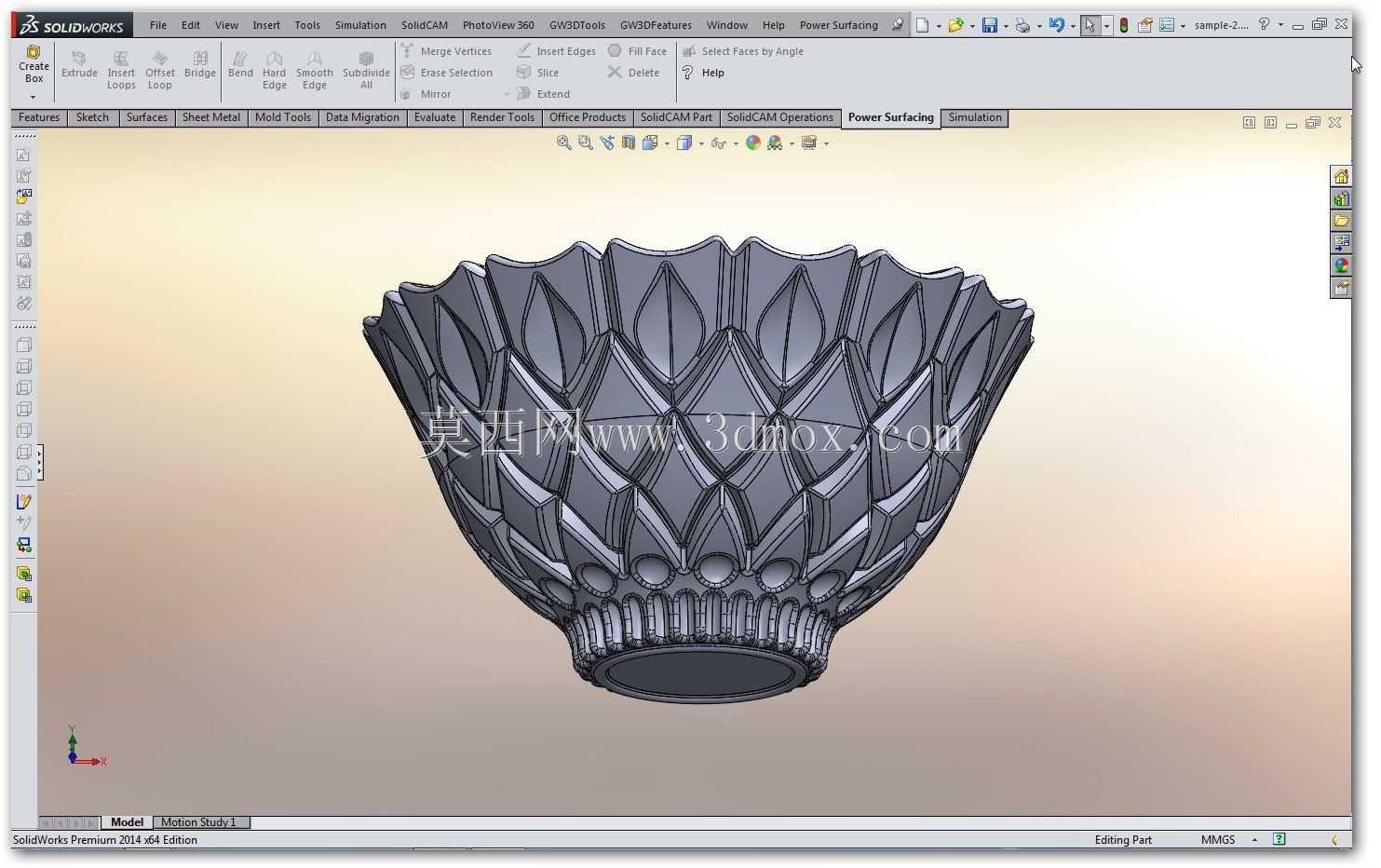Click View Settings monitor icon
The width and height of the screenshot is (1381, 868).
click(x=809, y=142)
